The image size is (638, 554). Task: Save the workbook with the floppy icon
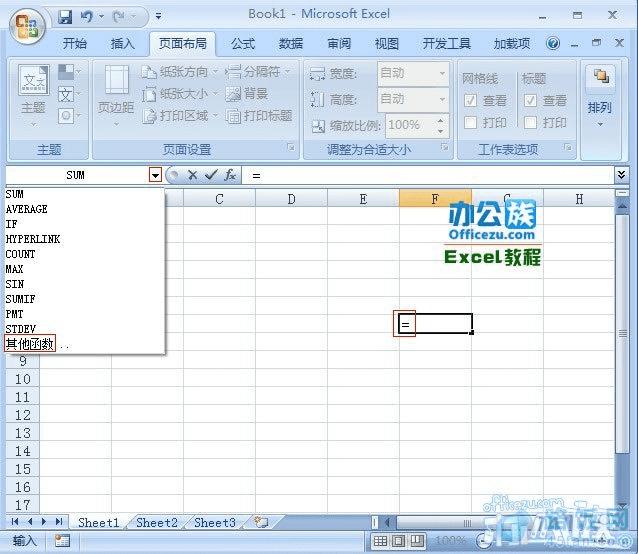tap(65, 17)
